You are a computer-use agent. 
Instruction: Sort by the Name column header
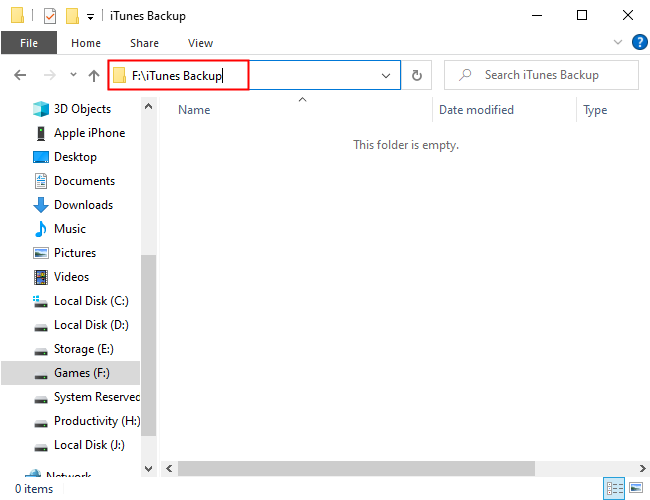point(194,110)
